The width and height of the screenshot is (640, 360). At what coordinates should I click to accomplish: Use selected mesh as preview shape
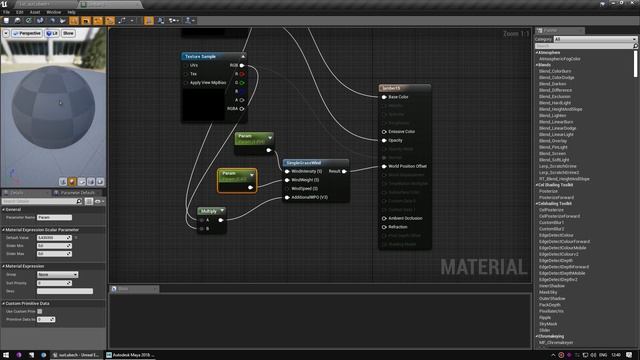tap(100, 182)
